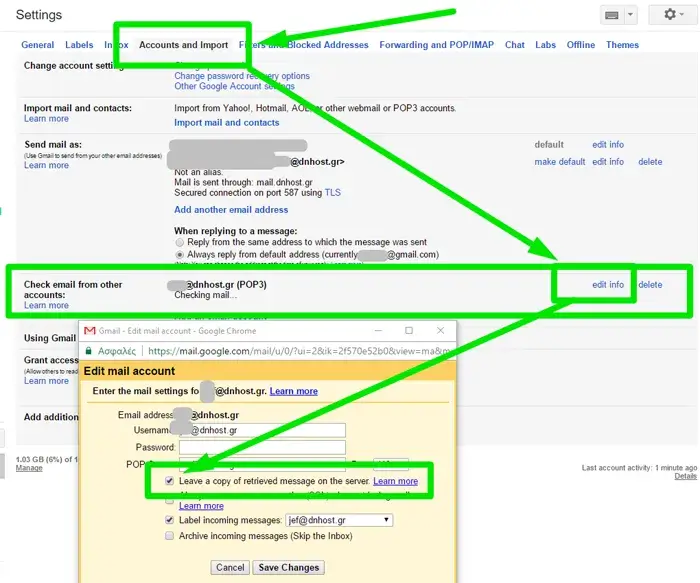Open the account activity Details link
This screenshot has width=700, height=583.
pos(685,476)
